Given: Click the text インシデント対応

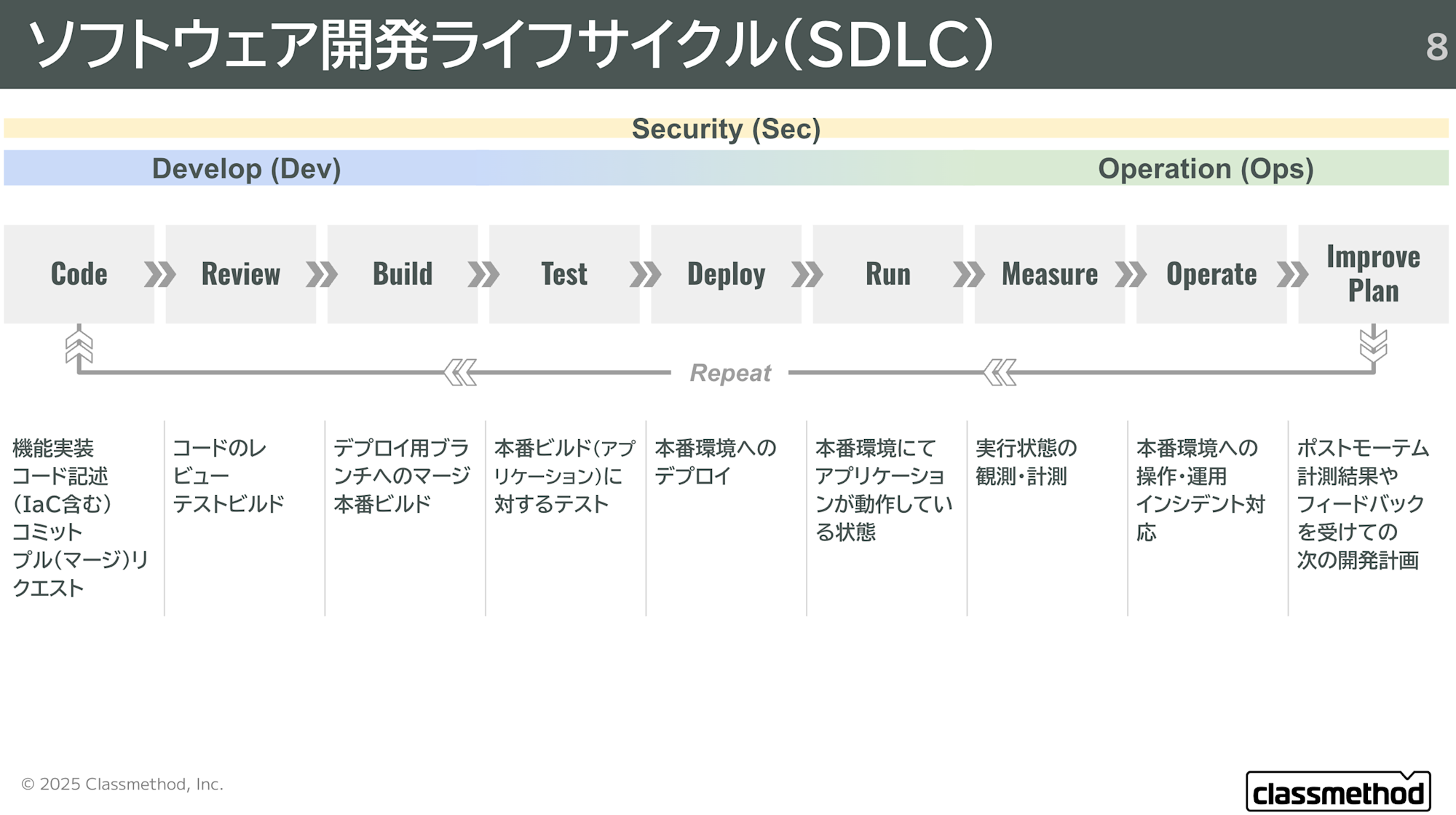Looking at the screenshot, I should point(1200,518).
